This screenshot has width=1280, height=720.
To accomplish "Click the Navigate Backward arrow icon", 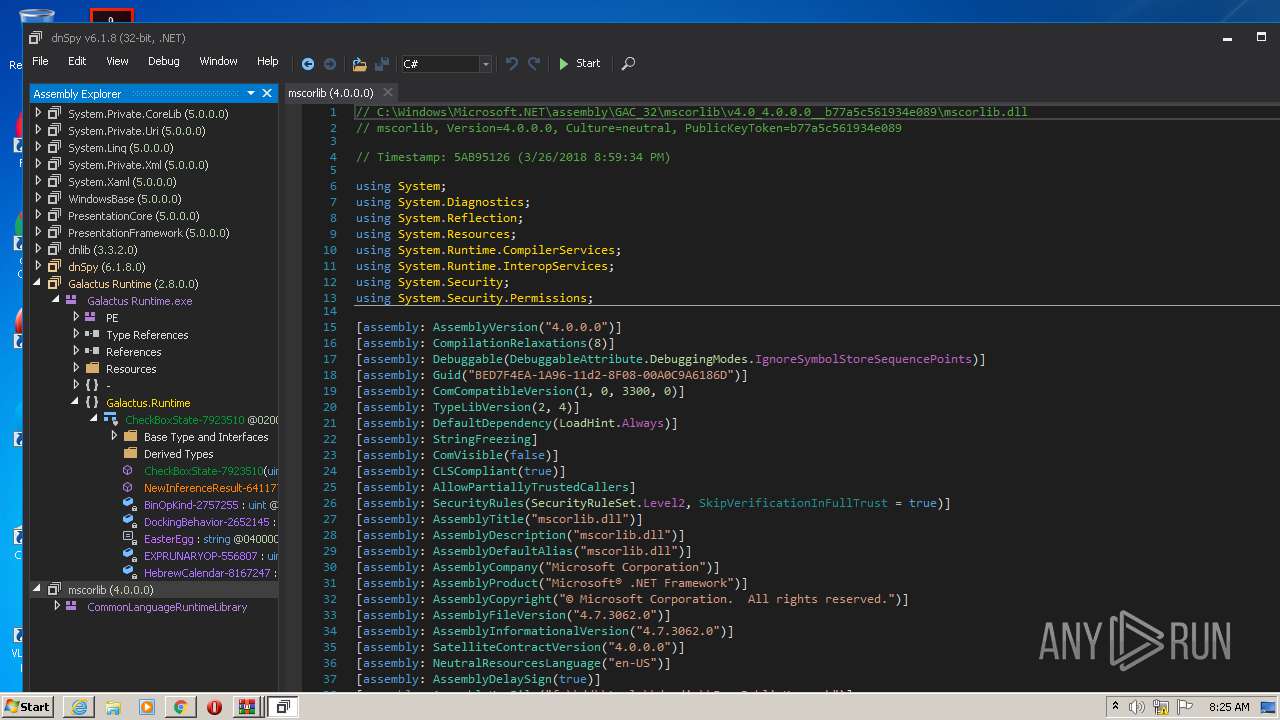I will (x=308, y=63).
